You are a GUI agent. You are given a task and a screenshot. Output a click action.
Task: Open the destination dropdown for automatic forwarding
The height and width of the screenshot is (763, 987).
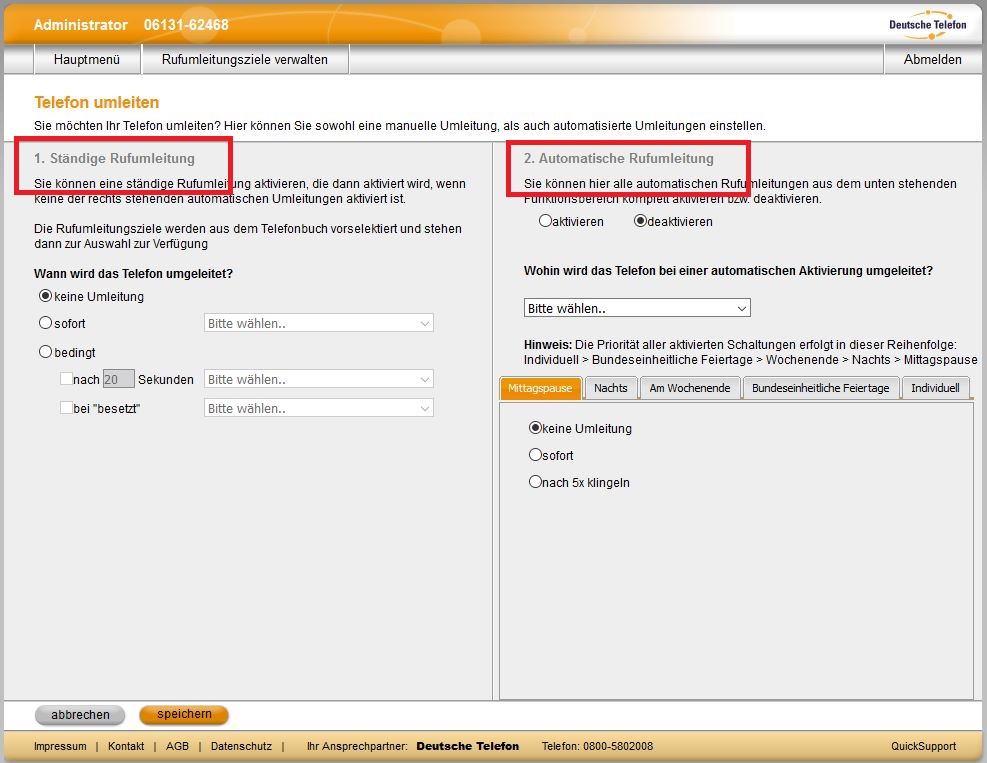(x=637, y=308)
